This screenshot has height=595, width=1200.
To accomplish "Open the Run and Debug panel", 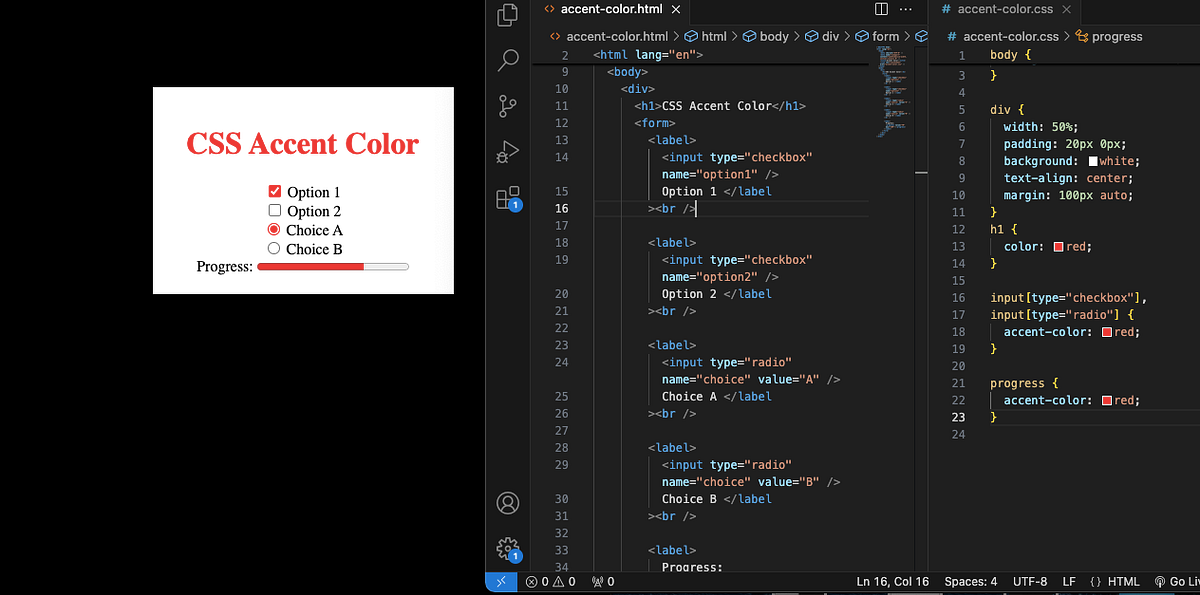I will [507, 151].
